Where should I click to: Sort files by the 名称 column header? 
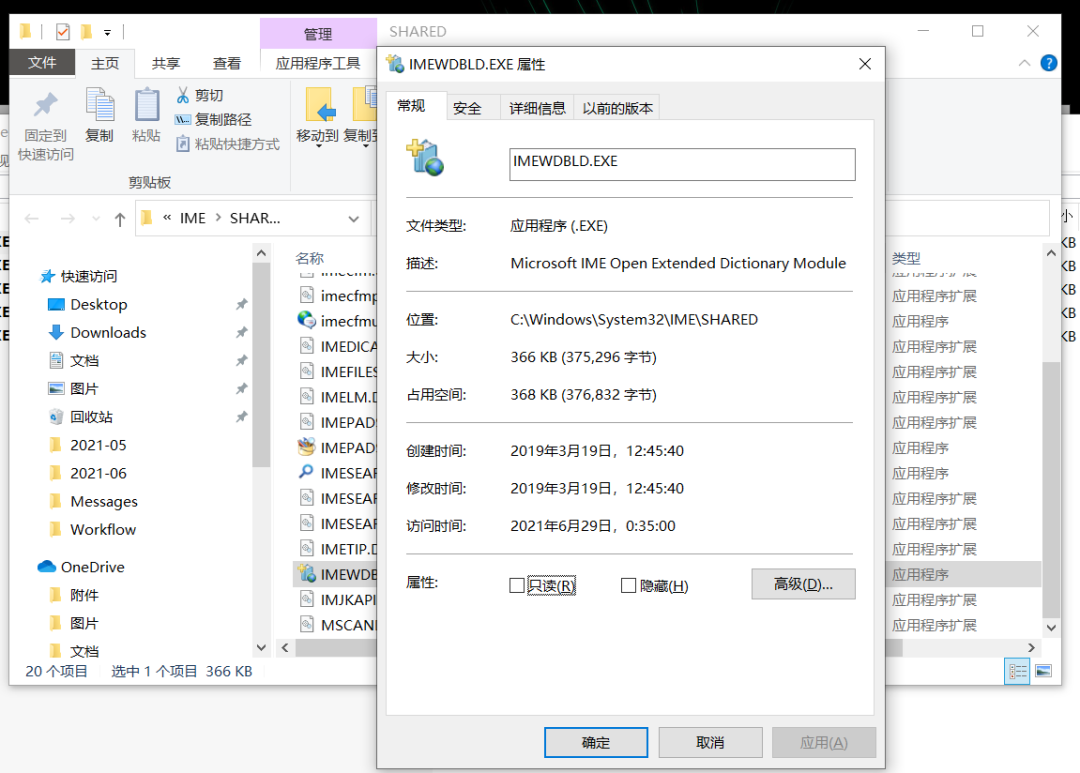click(309, 258)
